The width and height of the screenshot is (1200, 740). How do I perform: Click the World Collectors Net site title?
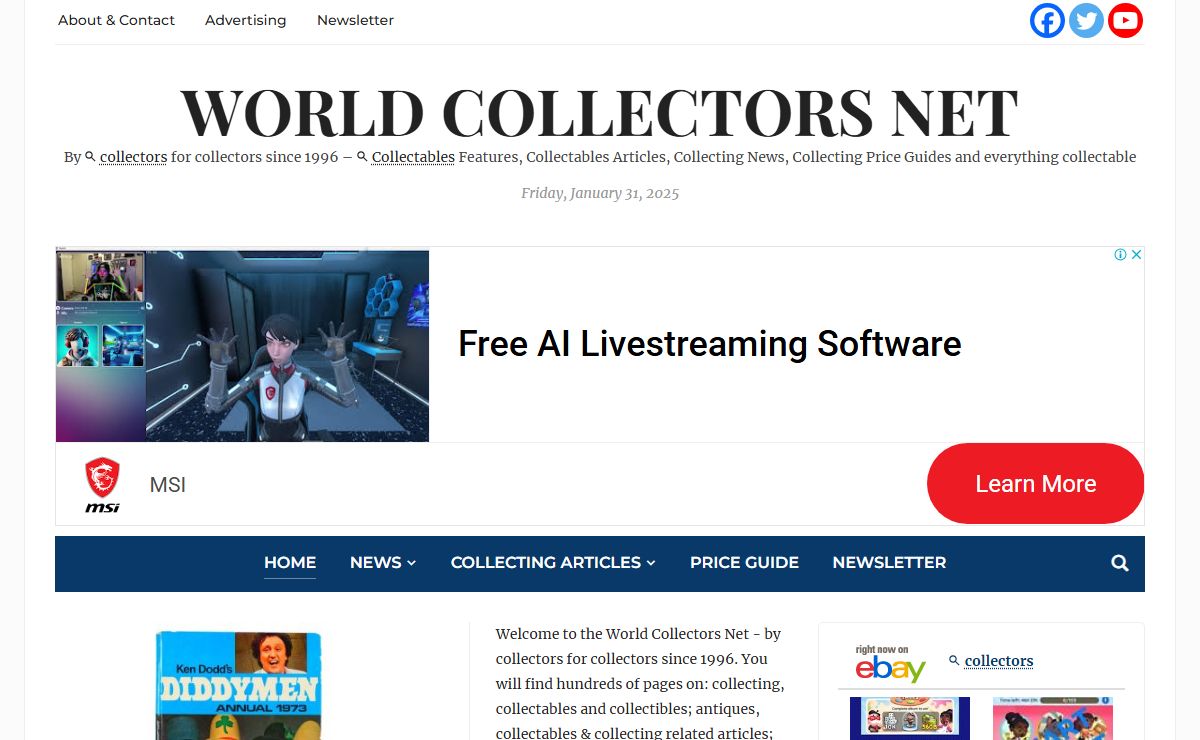[599, 111]
